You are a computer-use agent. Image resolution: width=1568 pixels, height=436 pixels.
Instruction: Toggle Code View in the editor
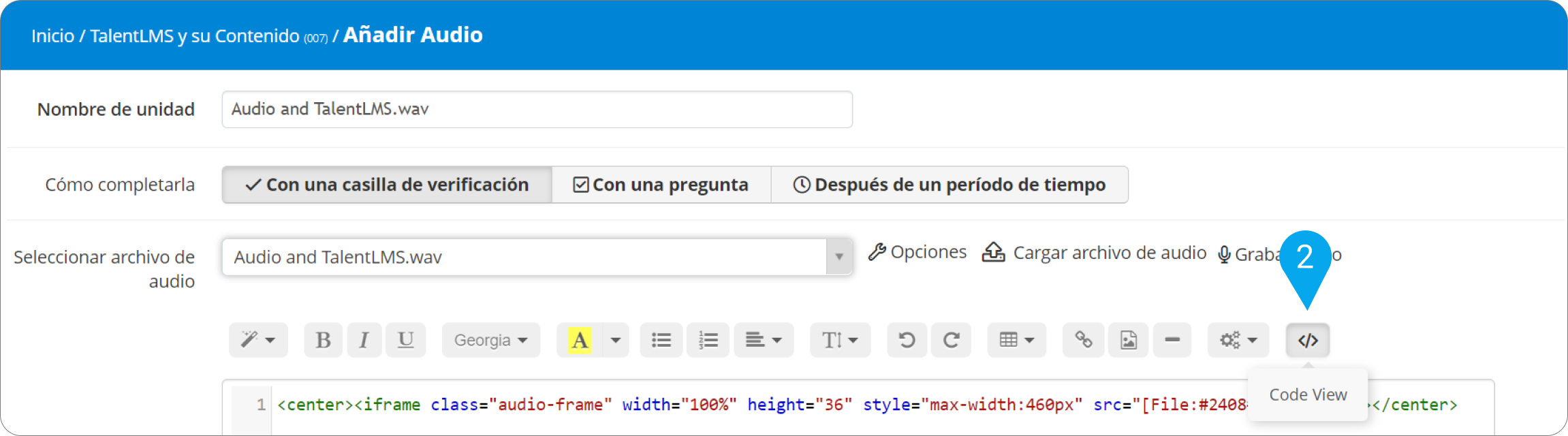tap(1308, 340)
